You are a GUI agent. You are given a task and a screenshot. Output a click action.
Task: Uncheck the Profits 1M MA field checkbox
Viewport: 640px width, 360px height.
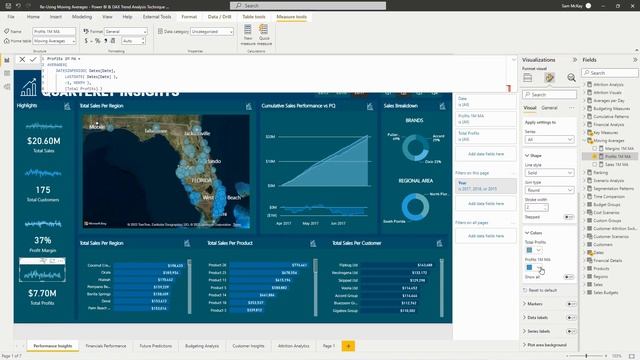tap(595, 156)
